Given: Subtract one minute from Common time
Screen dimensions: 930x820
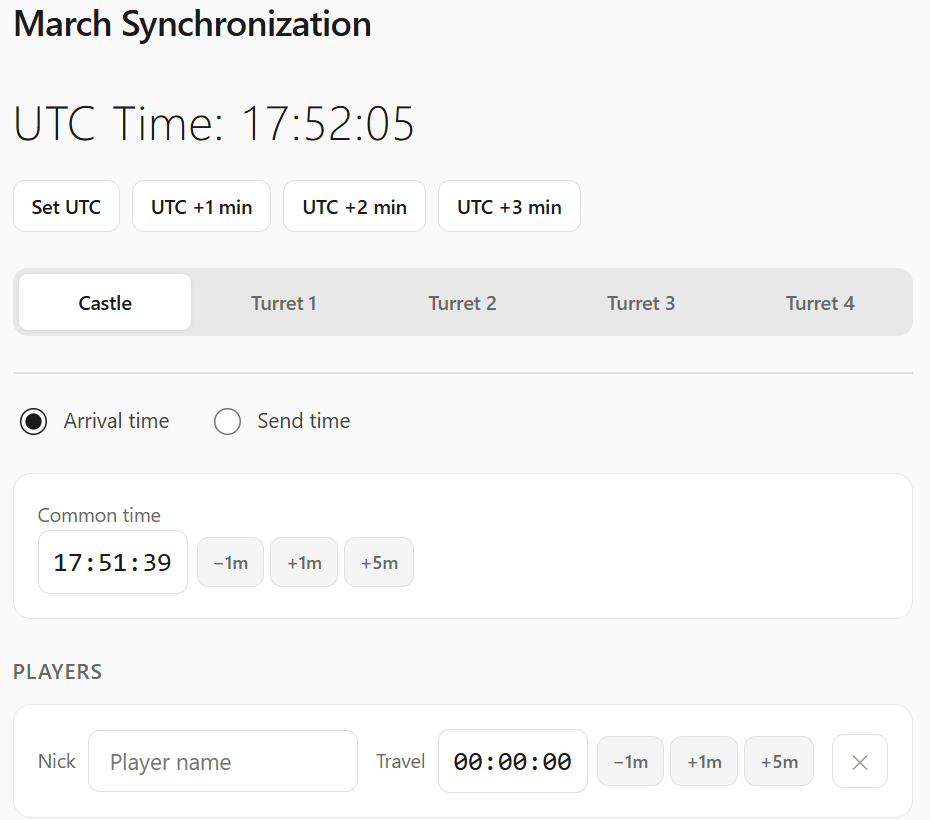Looking at the screenshot, I should (x=230, y=562).
